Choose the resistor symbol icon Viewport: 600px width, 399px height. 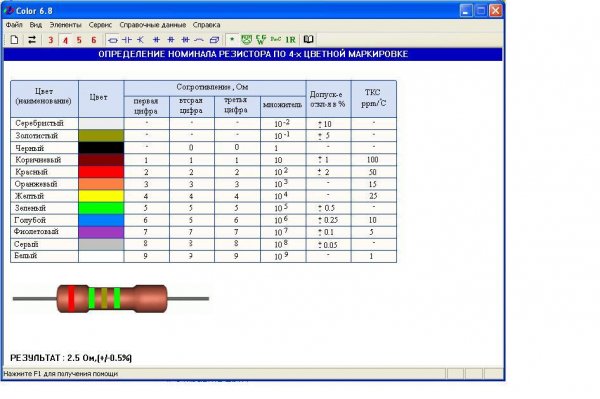(x=112, y=40)
